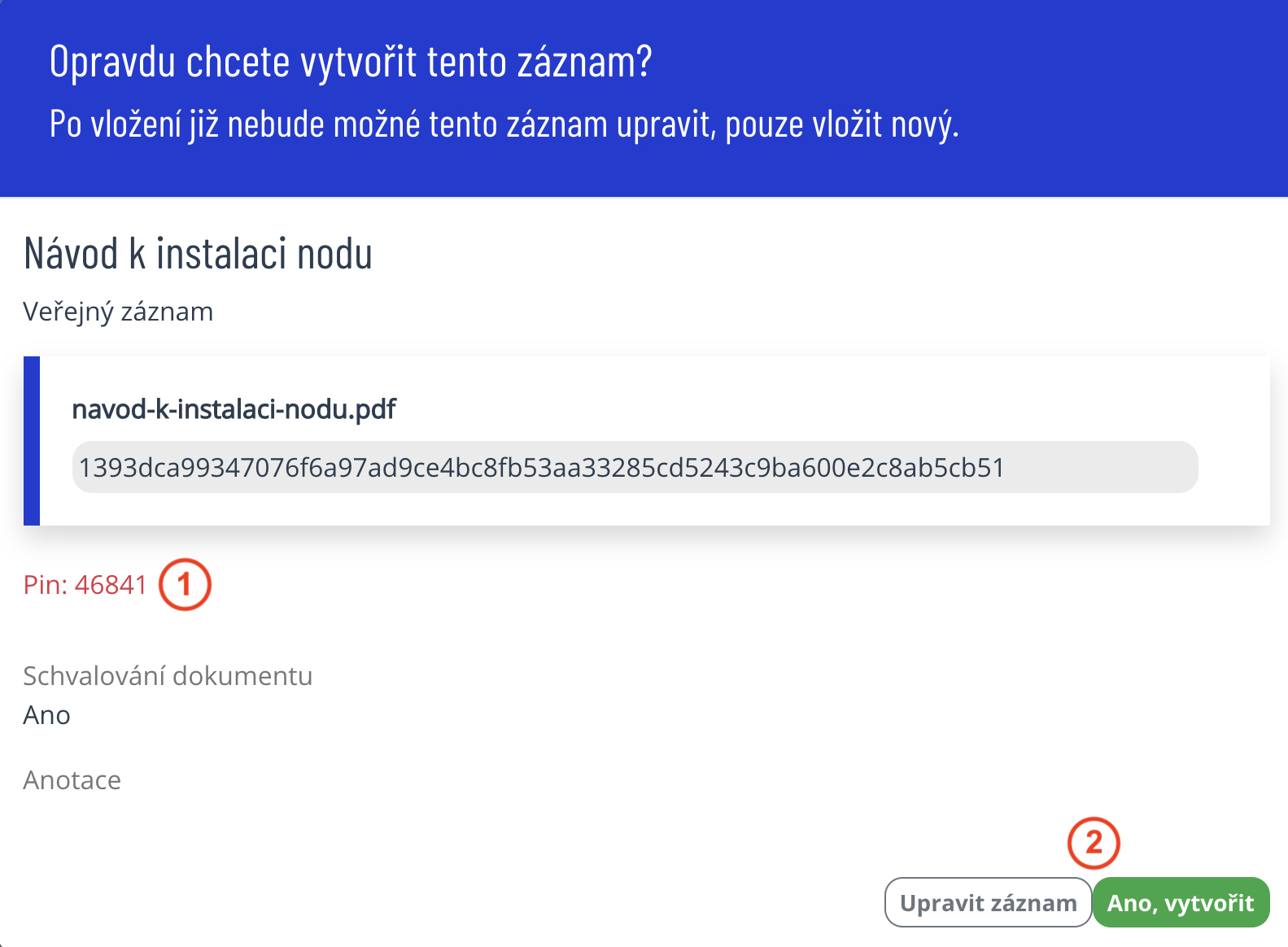Click the Ano value under Schvalování dokumentu
Screen dimensions: 1288x947
tap(46, 715)
